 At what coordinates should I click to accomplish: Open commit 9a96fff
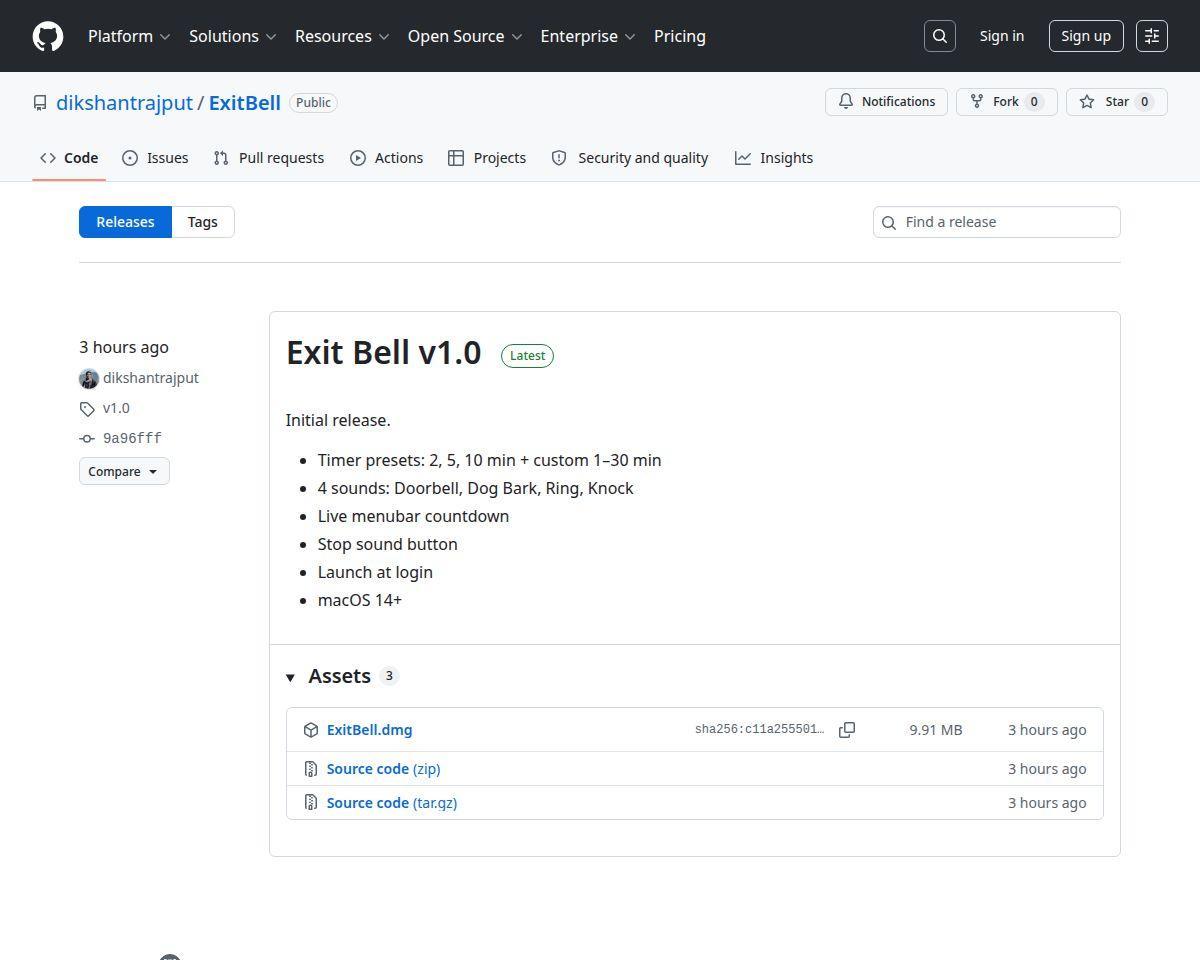tap(132, 438)
